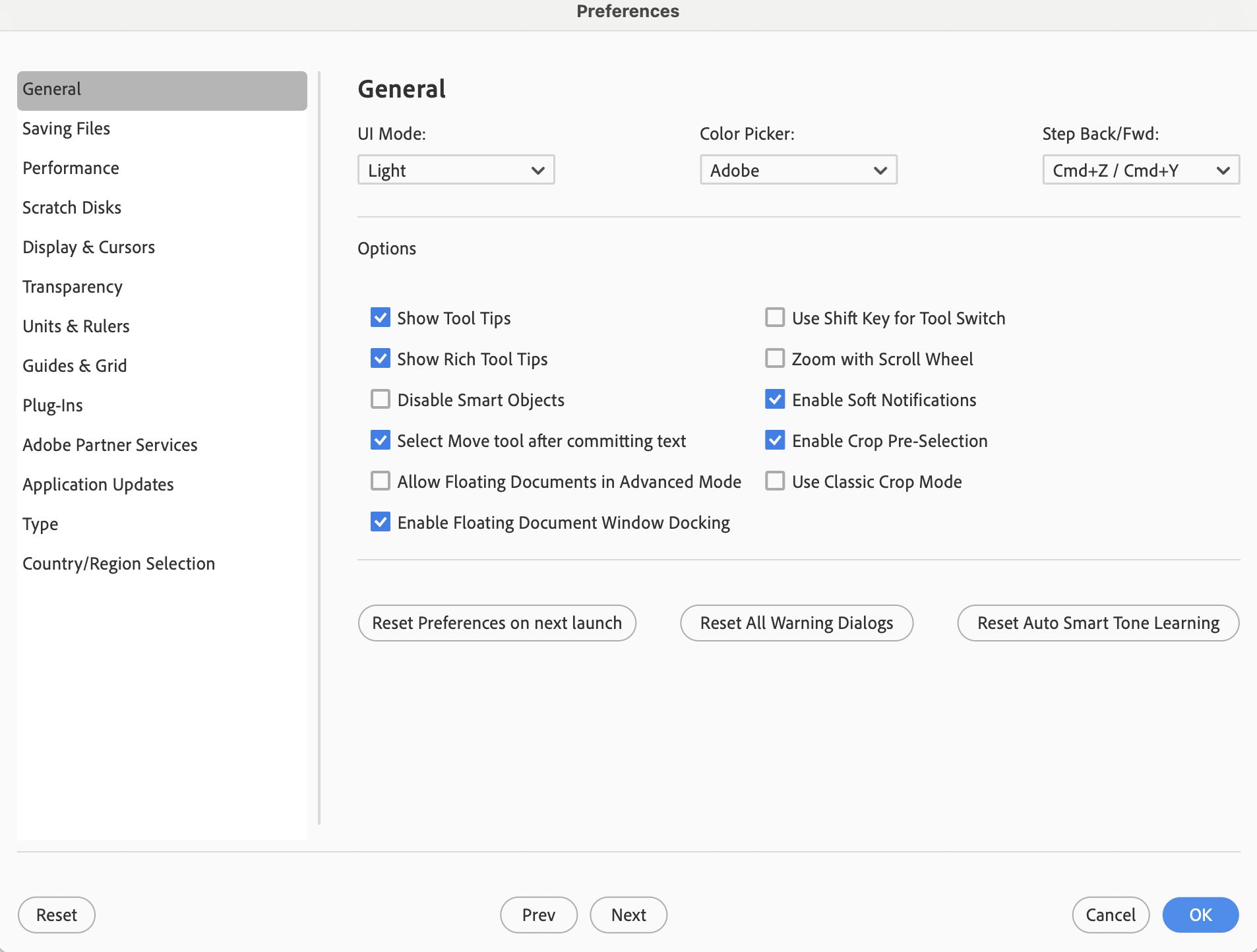Disable Enable Soft Notifications
Viewport: 1257px width, 952px height.
point(776,399)
